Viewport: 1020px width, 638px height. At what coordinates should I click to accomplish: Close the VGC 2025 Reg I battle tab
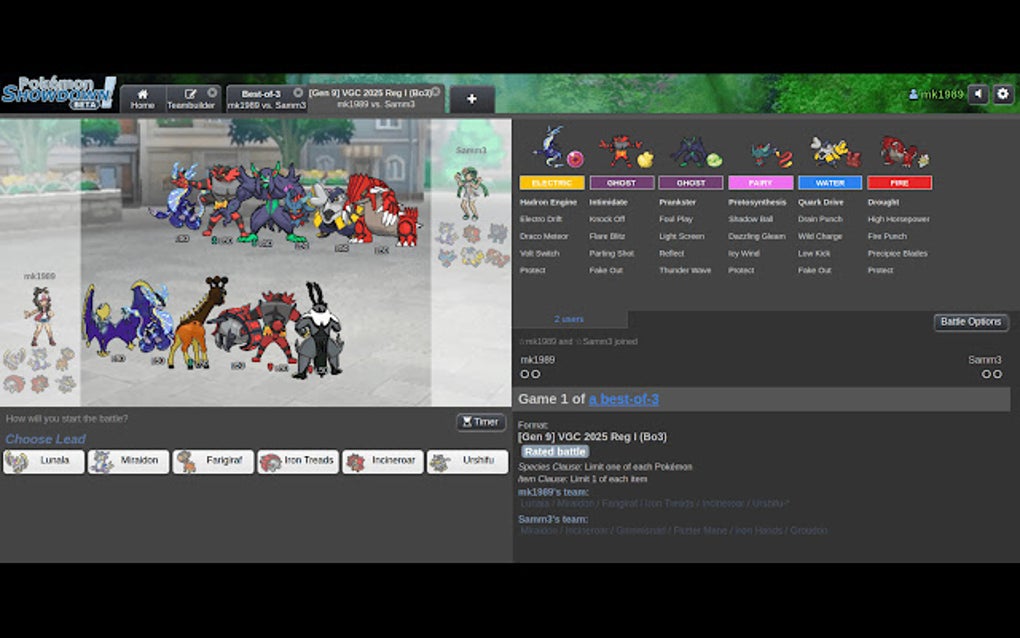click(x=436, y=92)
